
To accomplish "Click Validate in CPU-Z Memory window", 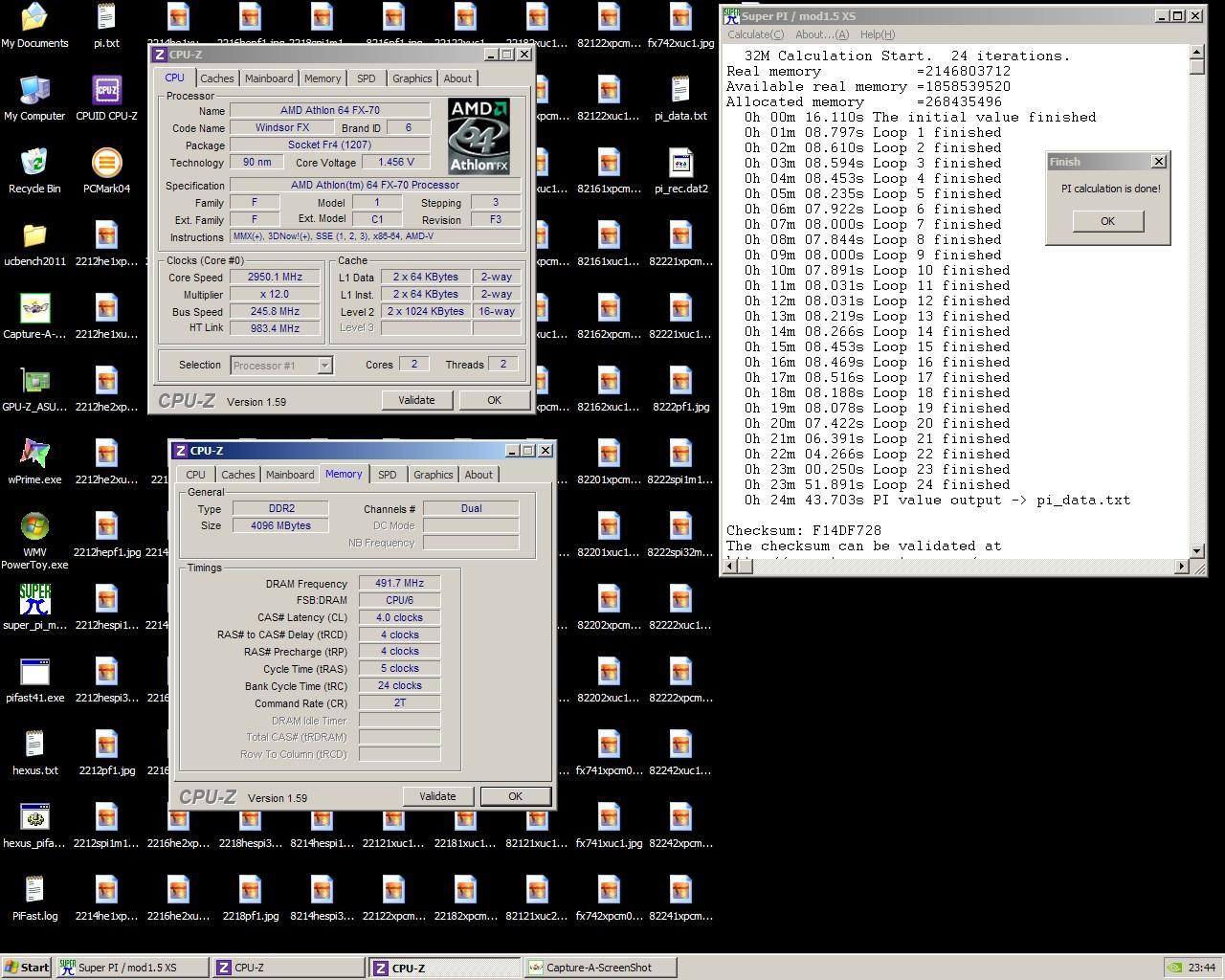I will [x=437, y=796].
